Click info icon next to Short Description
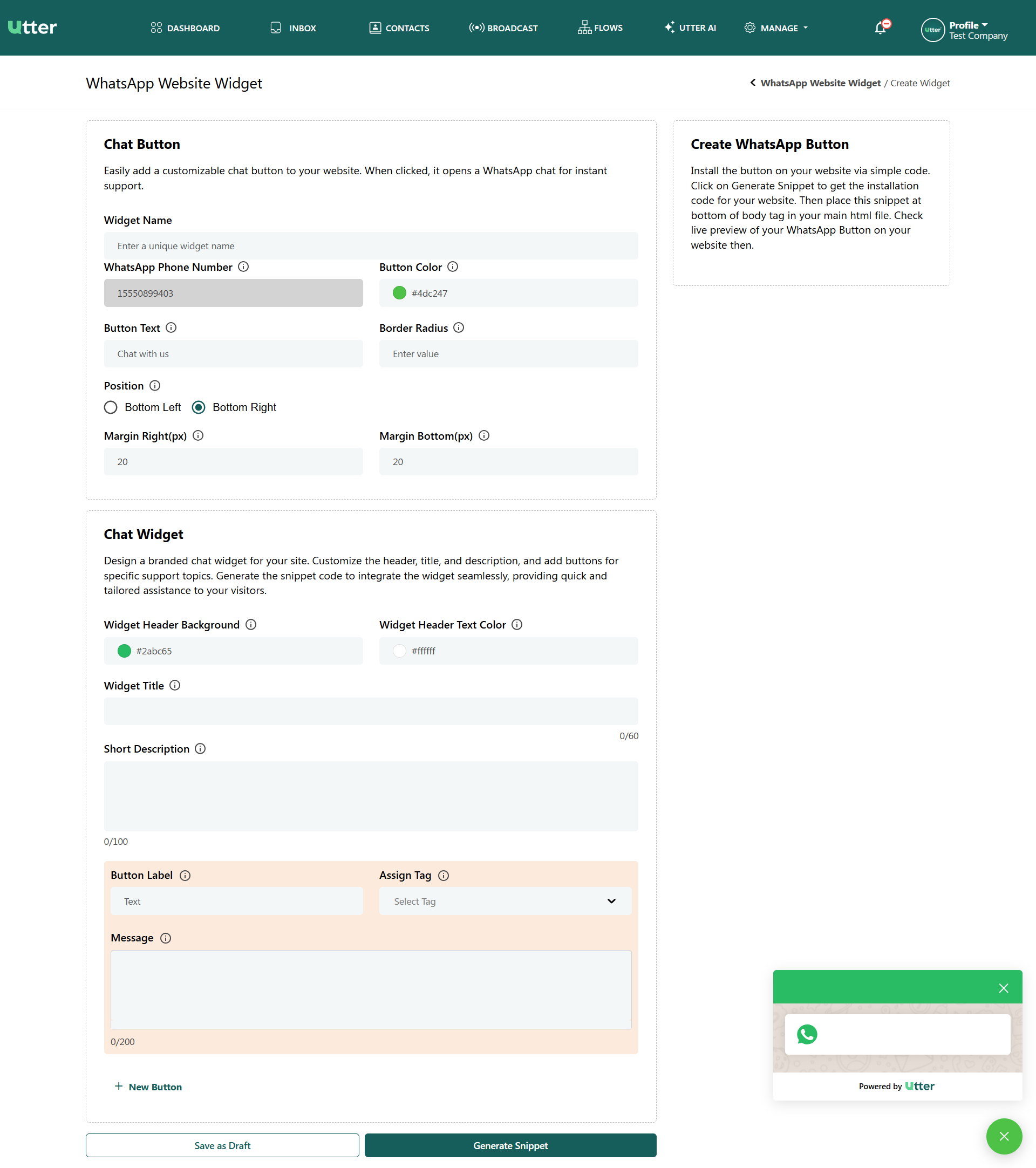1036x1168 pixels. pyautogui.click(x=200, y=749)
